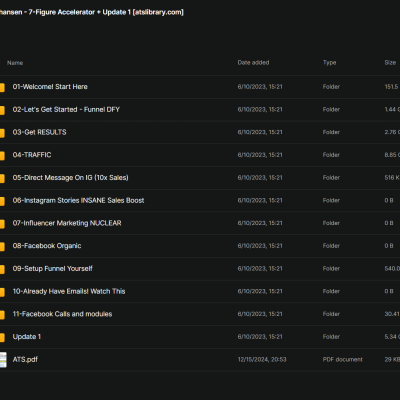Click the folder icon beside 05-Direct Message On IG
Viewport: 400px width, 400px height.
(2, 178)
